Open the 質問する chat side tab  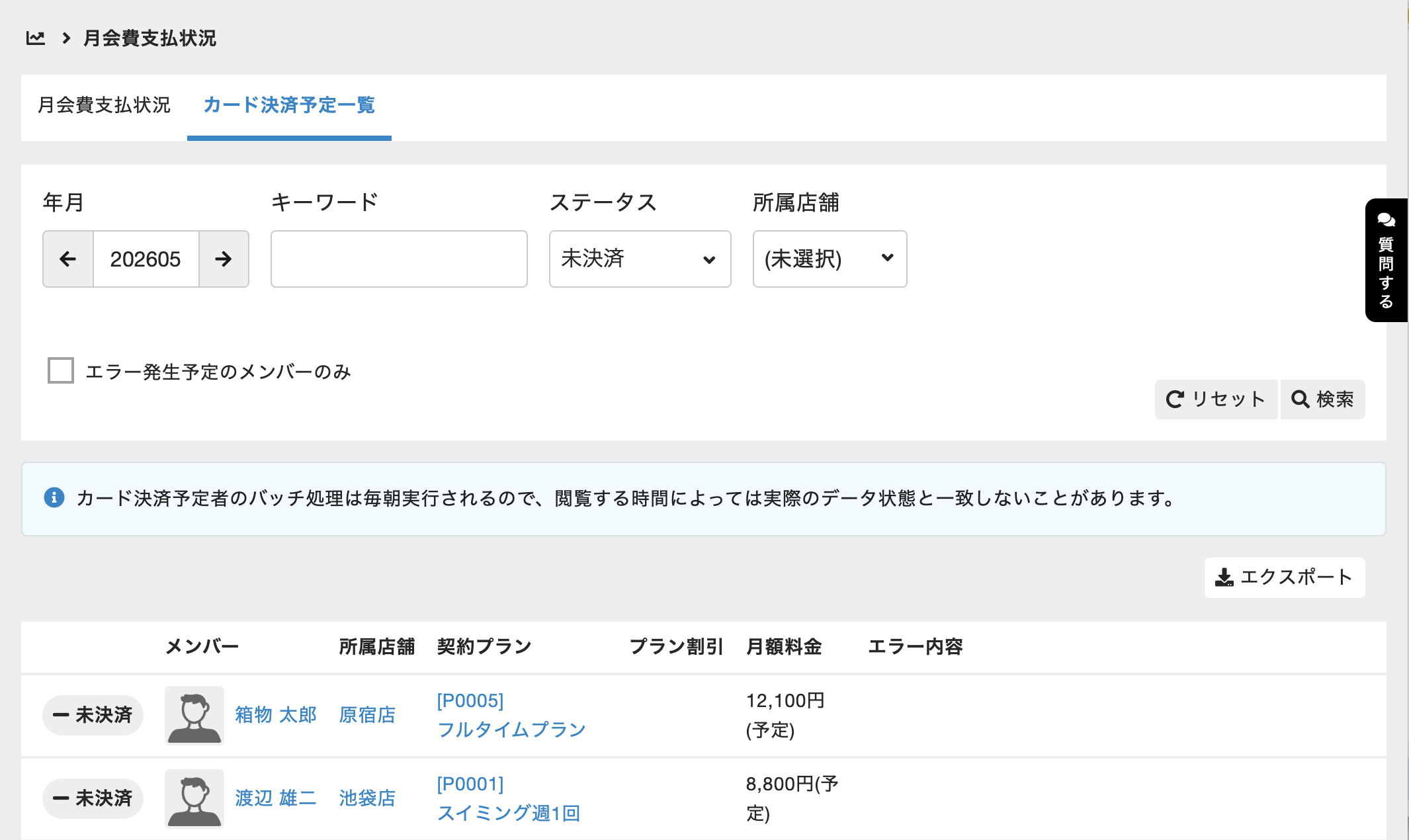[1386, 260]
